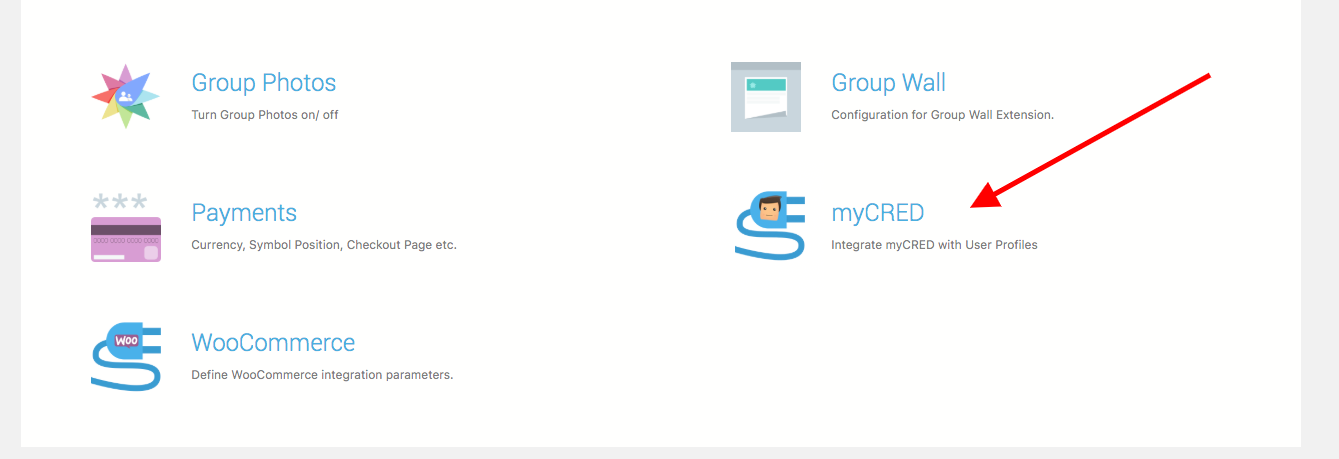Go to the Payments settings title
This screenshot has width=1339, height=459.
244,213
